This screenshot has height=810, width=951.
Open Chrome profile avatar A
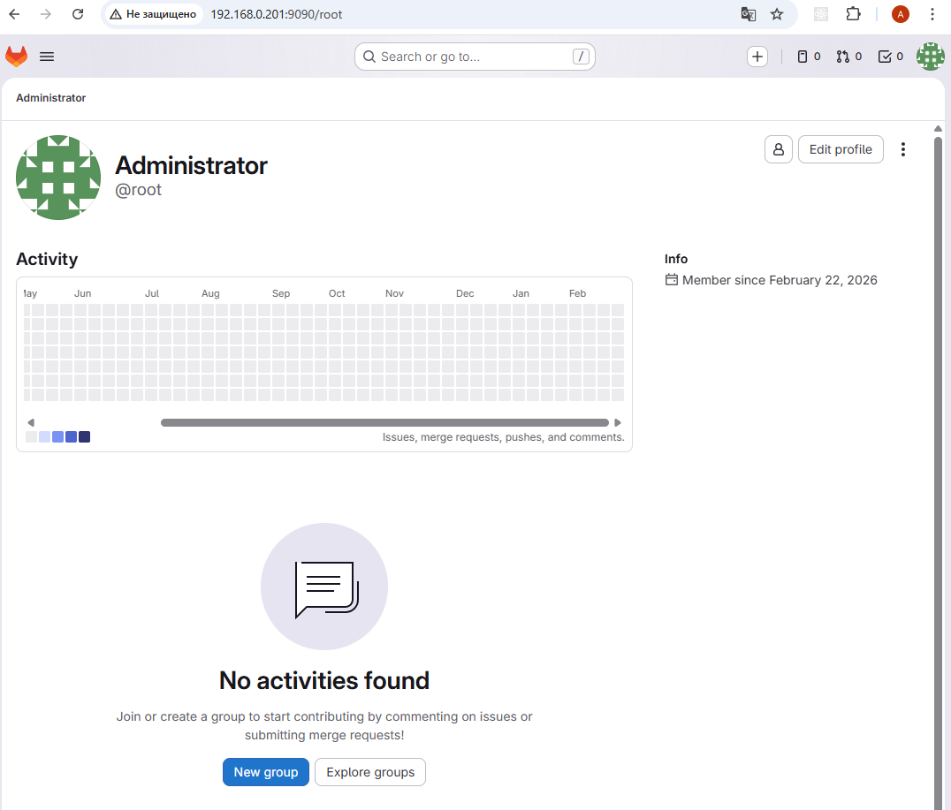pos(900,14)
